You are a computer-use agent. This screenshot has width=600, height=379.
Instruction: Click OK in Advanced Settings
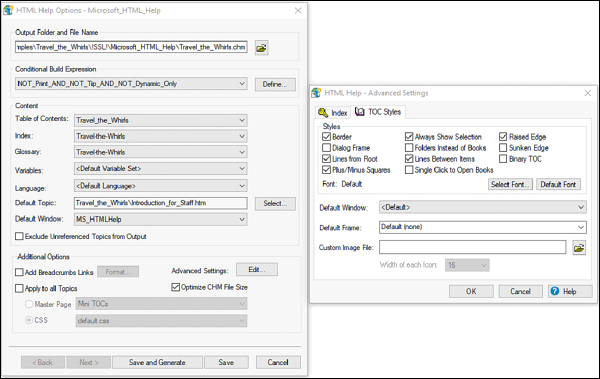tap(471, 291)
